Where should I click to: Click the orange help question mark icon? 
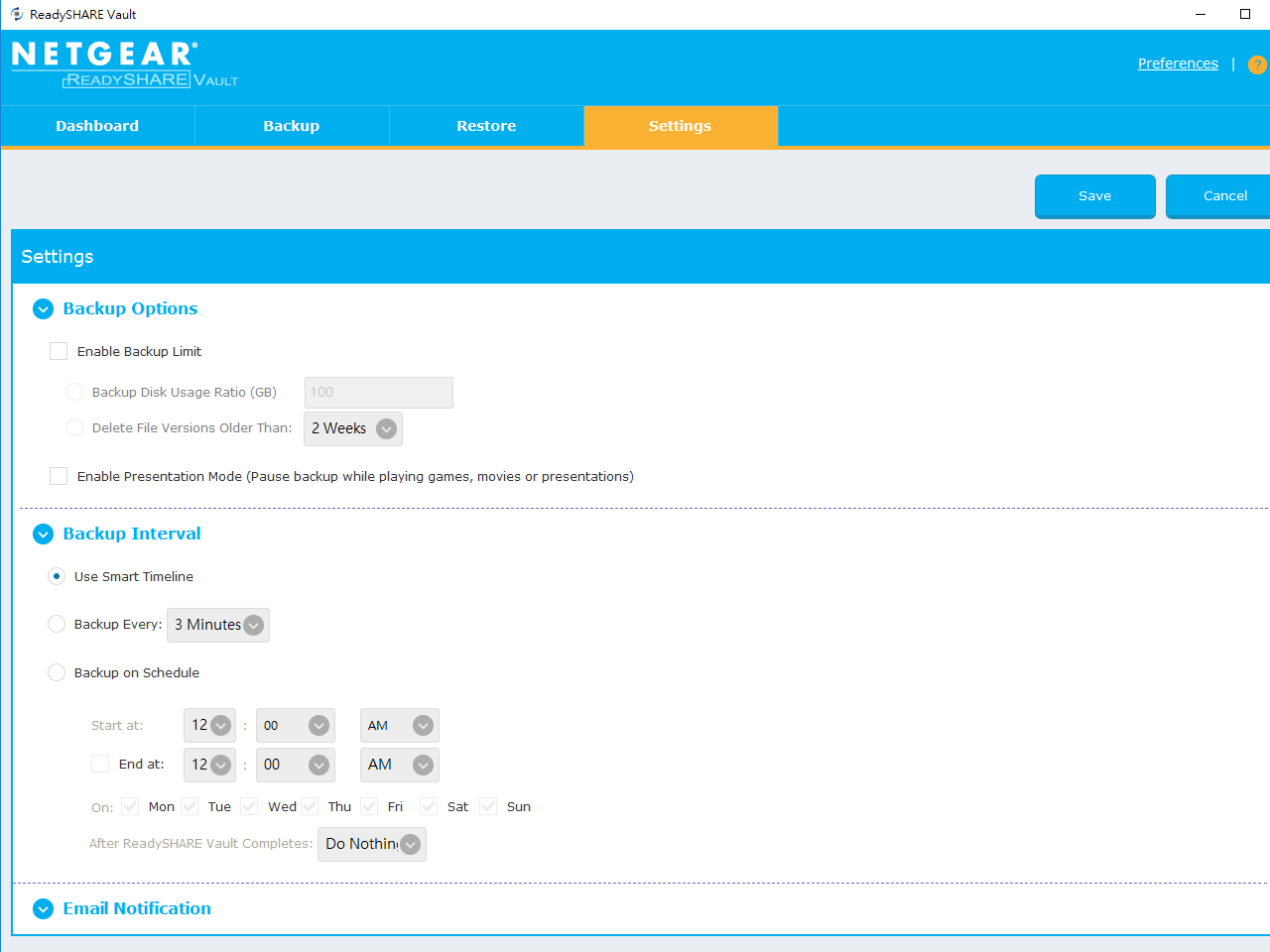click(1257, 65)
